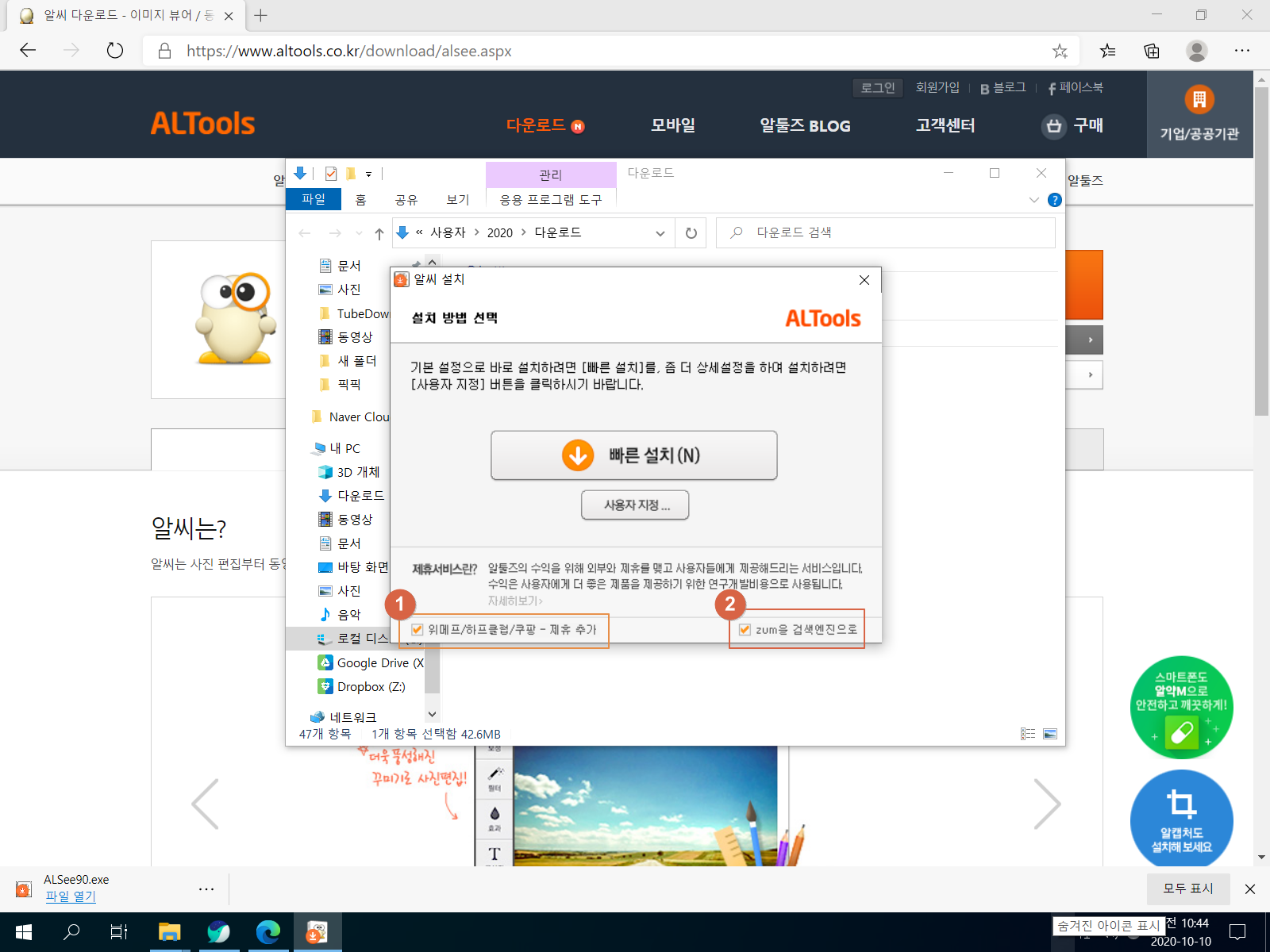
Task: Switch Explorer to details view icon
Action: tap(1028, 734)
